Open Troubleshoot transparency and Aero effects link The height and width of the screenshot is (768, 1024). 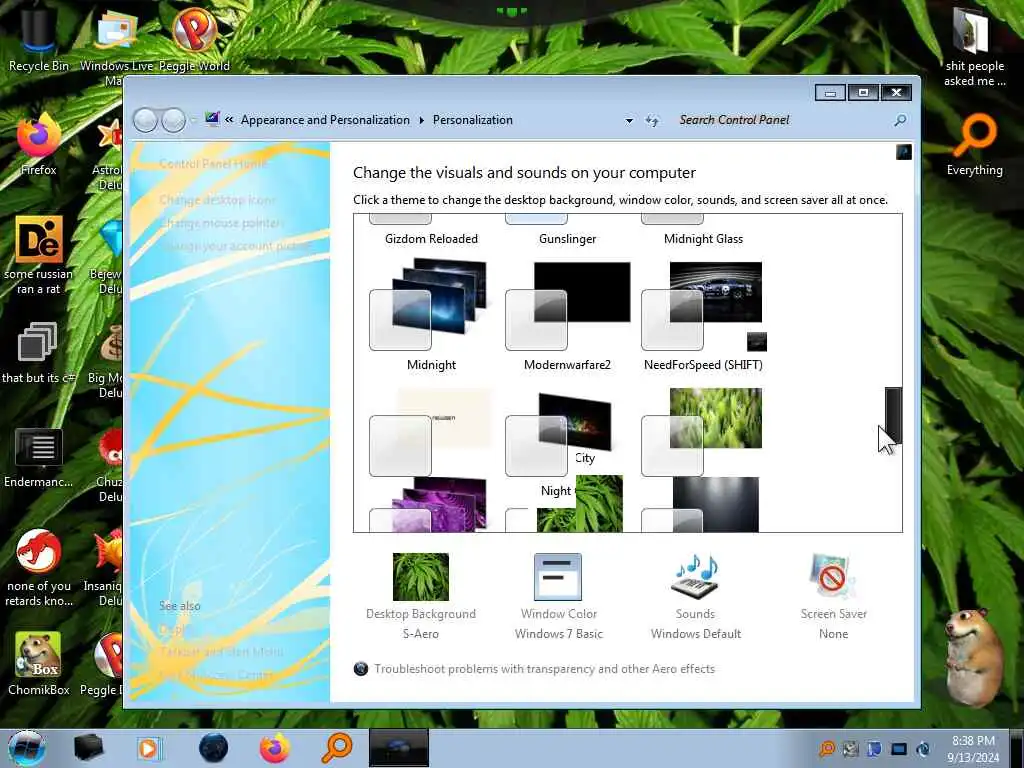coord(544,669)
